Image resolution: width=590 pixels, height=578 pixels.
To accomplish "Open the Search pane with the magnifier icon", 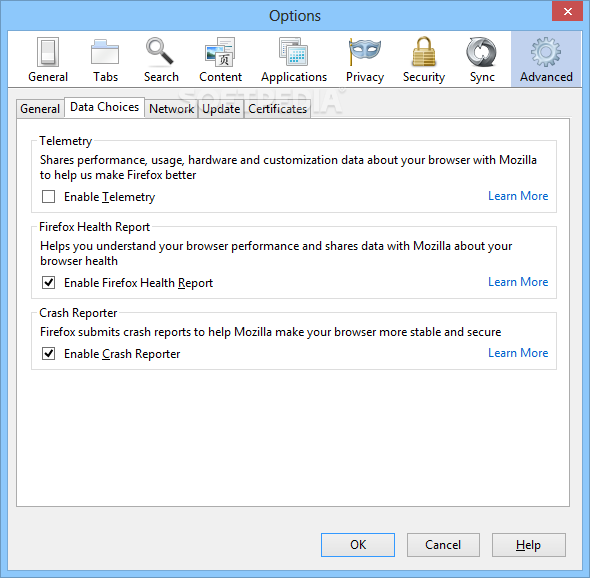I will tap(161, 59).
